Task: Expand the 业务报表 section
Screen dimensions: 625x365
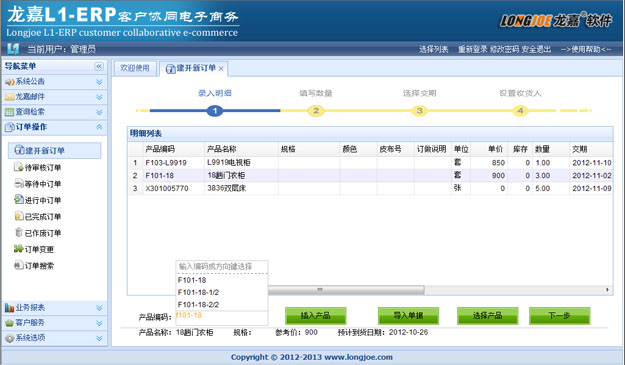Action: (x=99, y=308)
